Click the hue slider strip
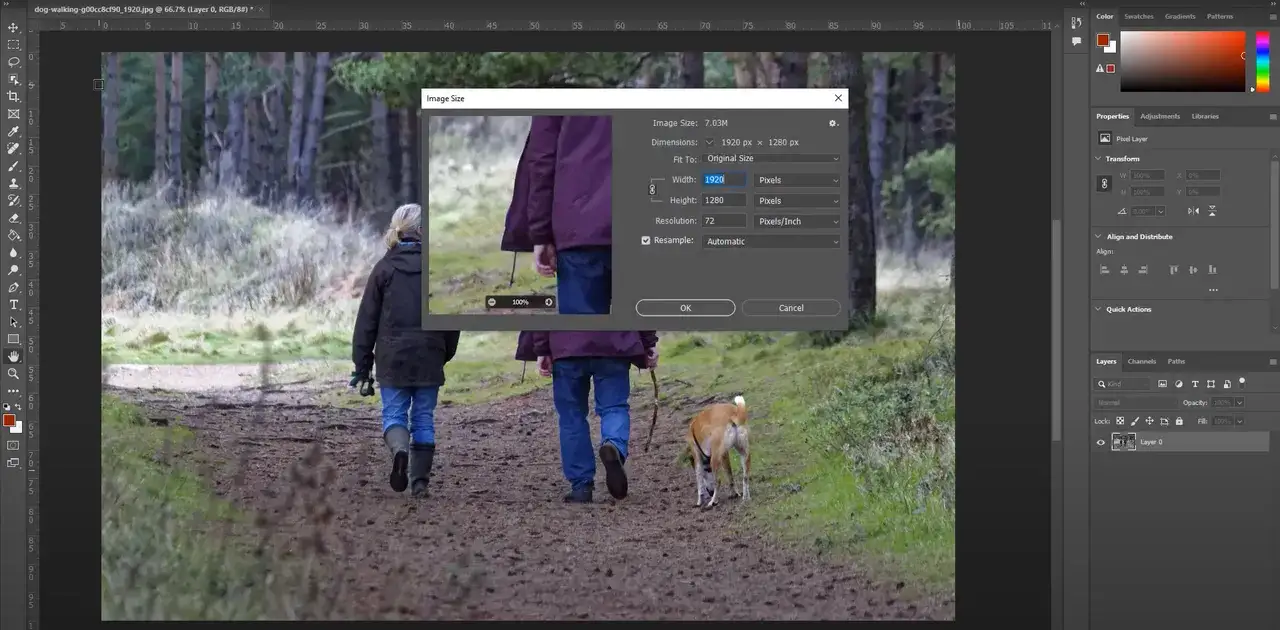 [x=1262, y=62]
